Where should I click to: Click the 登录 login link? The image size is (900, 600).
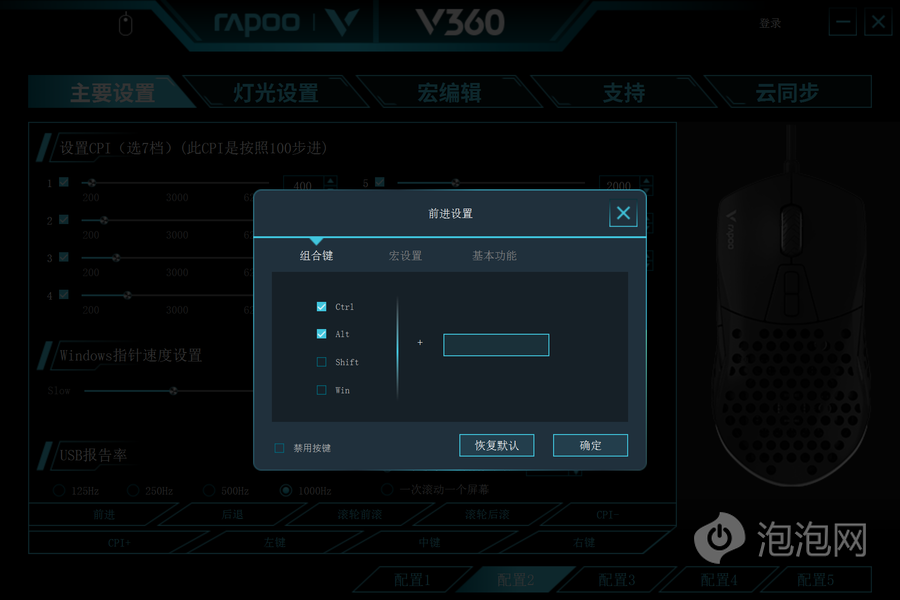tap(770, 24)
